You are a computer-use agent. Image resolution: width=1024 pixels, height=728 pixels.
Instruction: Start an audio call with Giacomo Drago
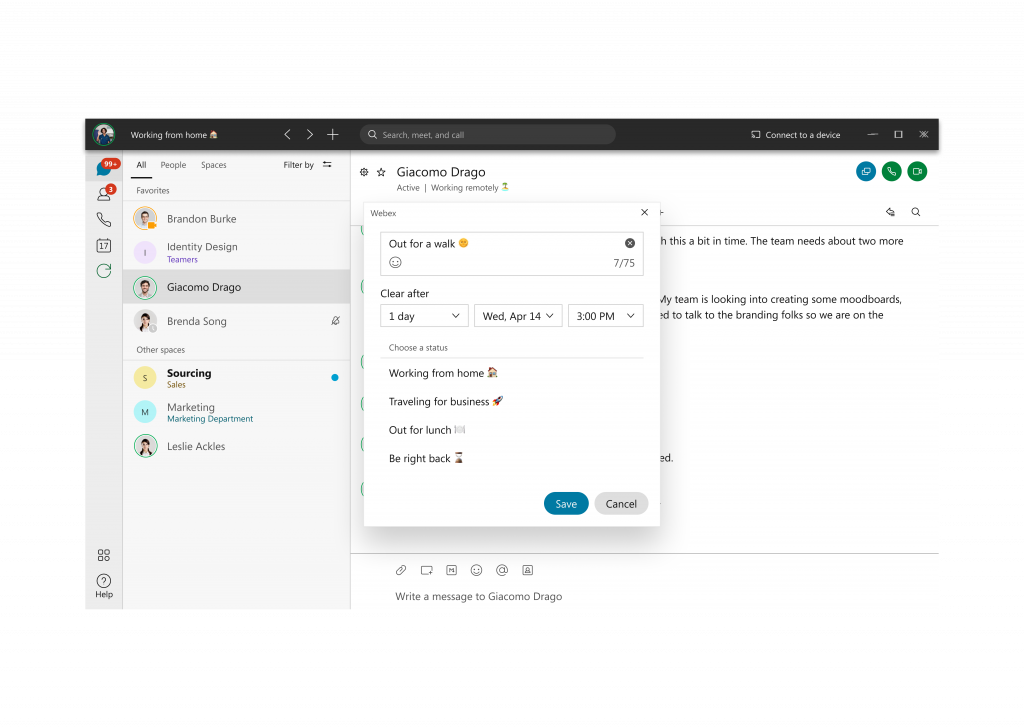[x=891, y=171]
